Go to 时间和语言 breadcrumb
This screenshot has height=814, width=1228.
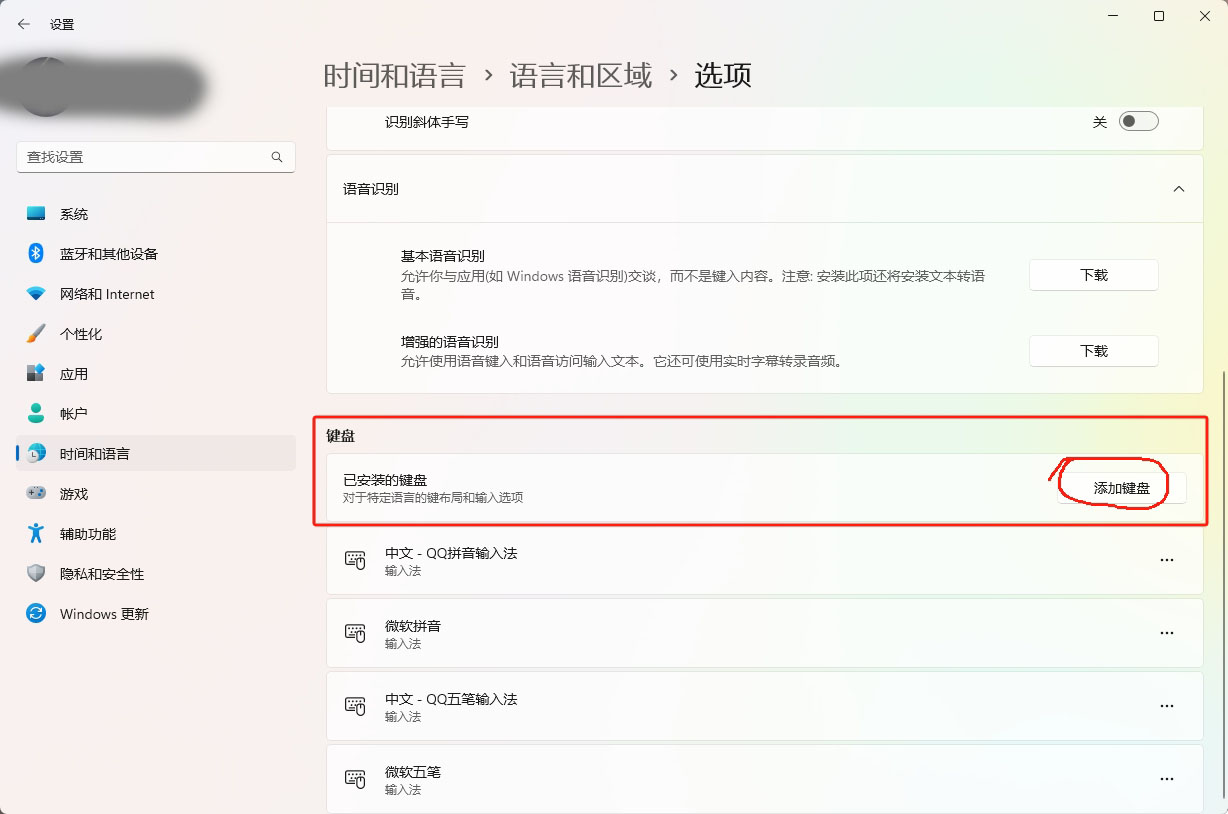click(x=394, y=75)
